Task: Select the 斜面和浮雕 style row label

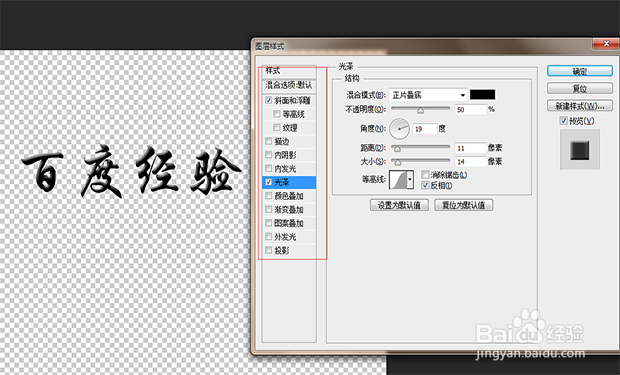Action: point(293,100)
